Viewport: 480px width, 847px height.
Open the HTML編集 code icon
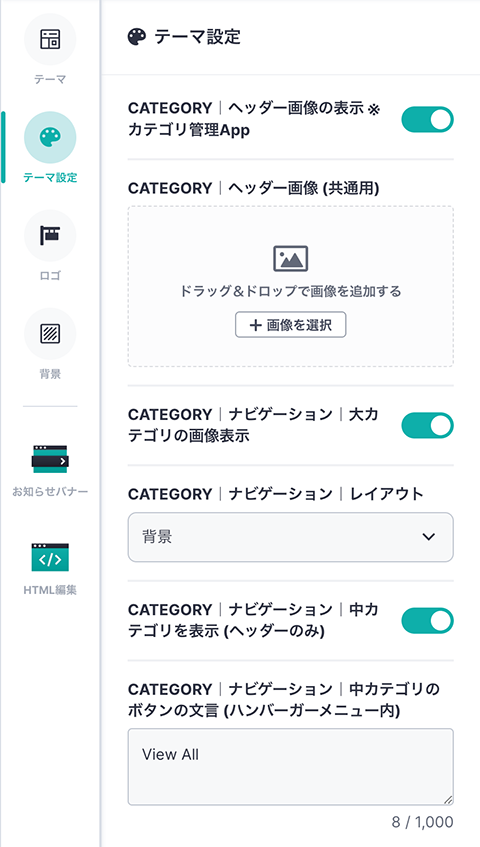50,557
